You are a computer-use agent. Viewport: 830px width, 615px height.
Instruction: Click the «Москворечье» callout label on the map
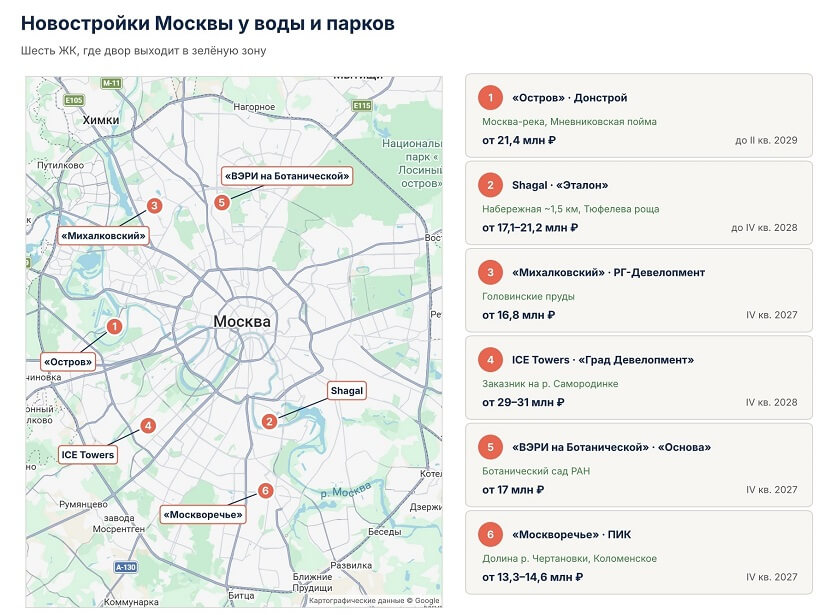point(203,514)
